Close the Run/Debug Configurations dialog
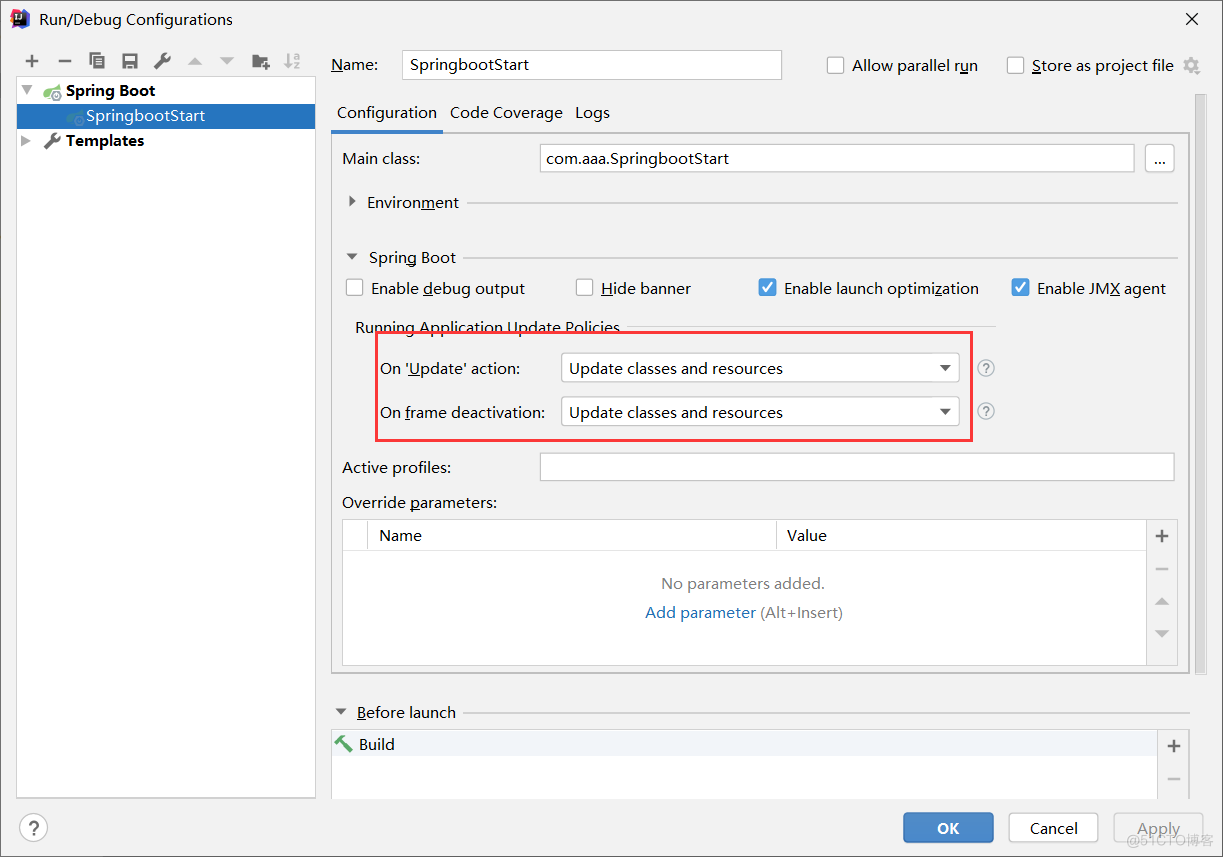The image size is (1223, 857). [1192, 19]
